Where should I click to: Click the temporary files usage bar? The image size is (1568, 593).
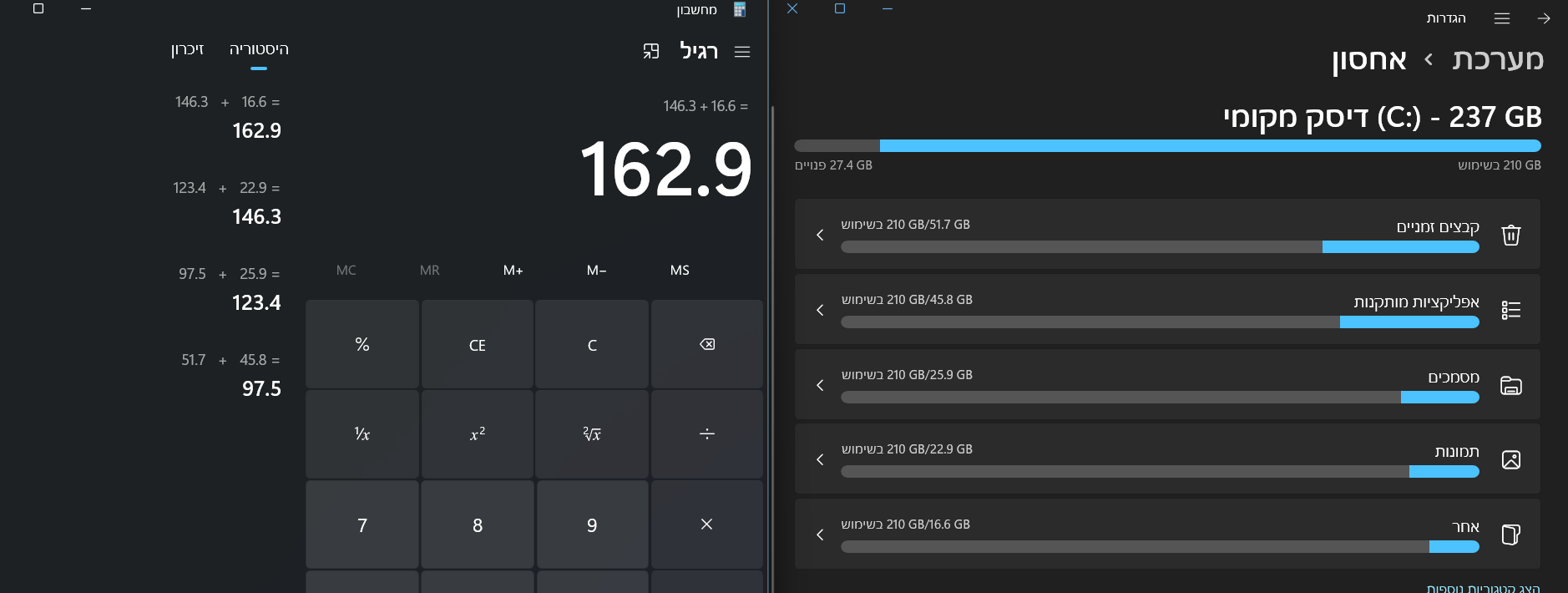(x=1160, y=247)
